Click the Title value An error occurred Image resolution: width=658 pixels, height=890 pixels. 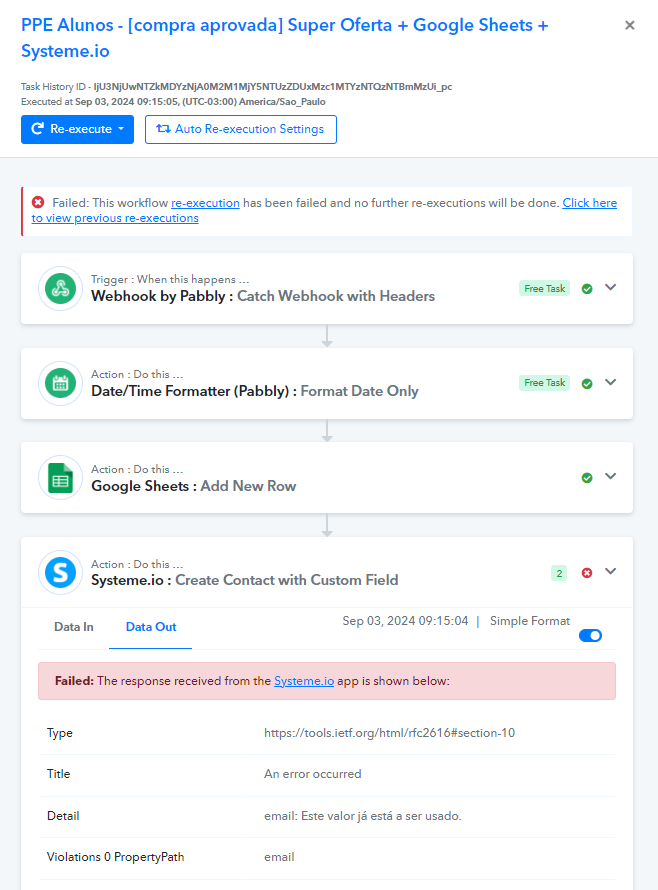(313, 774)
